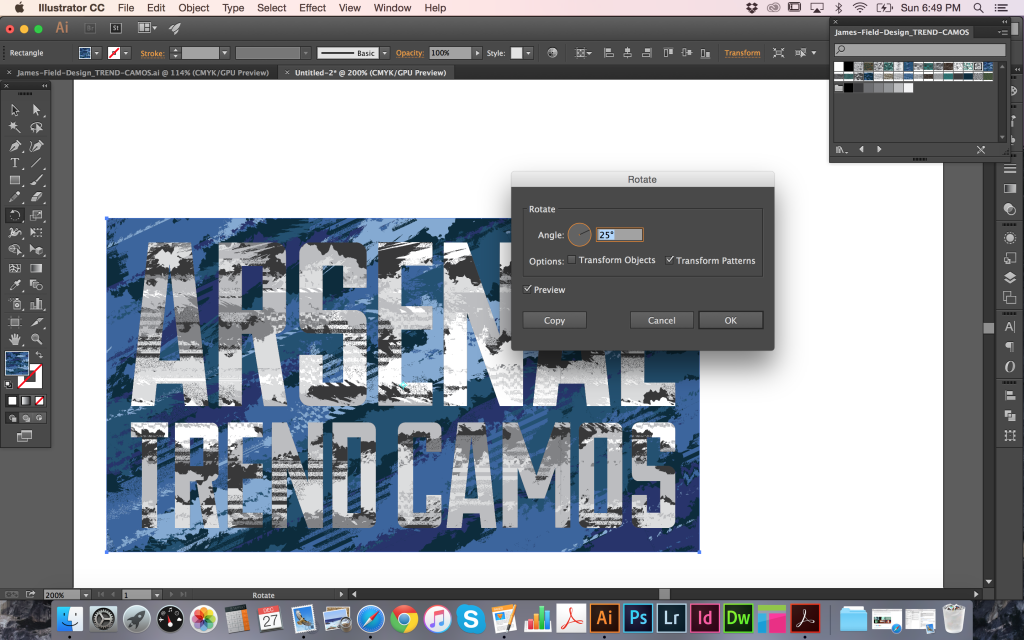Select the Line Segment tool

coord(37,163)
